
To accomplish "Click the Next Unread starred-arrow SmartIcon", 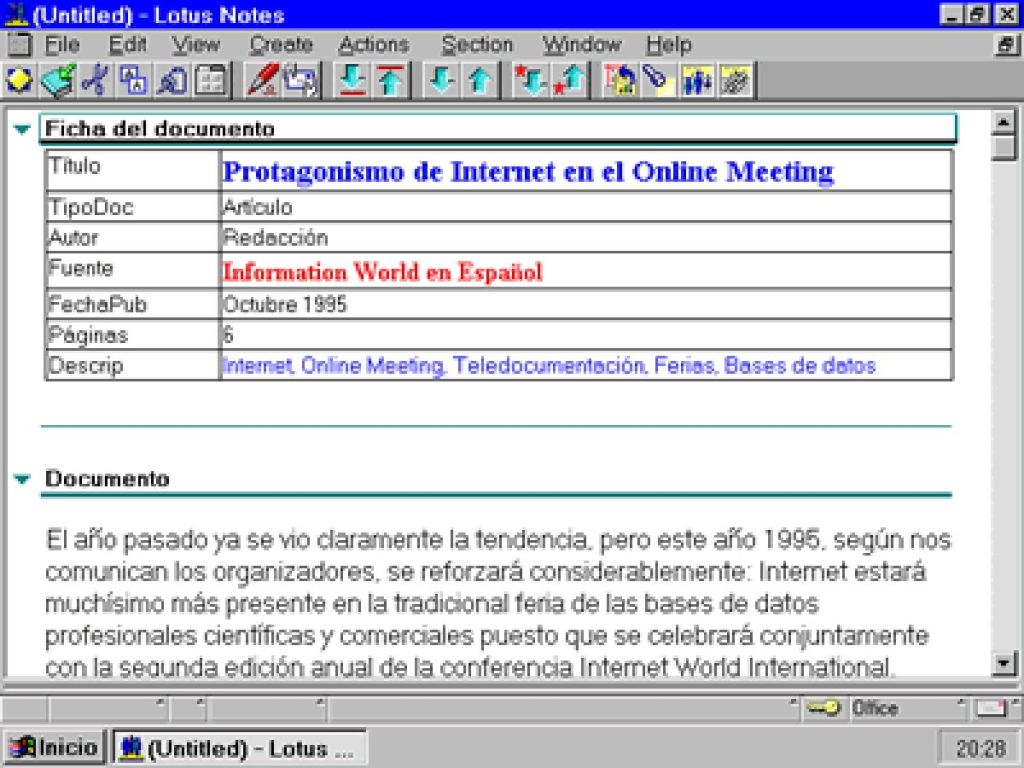I will pos(533,80).
